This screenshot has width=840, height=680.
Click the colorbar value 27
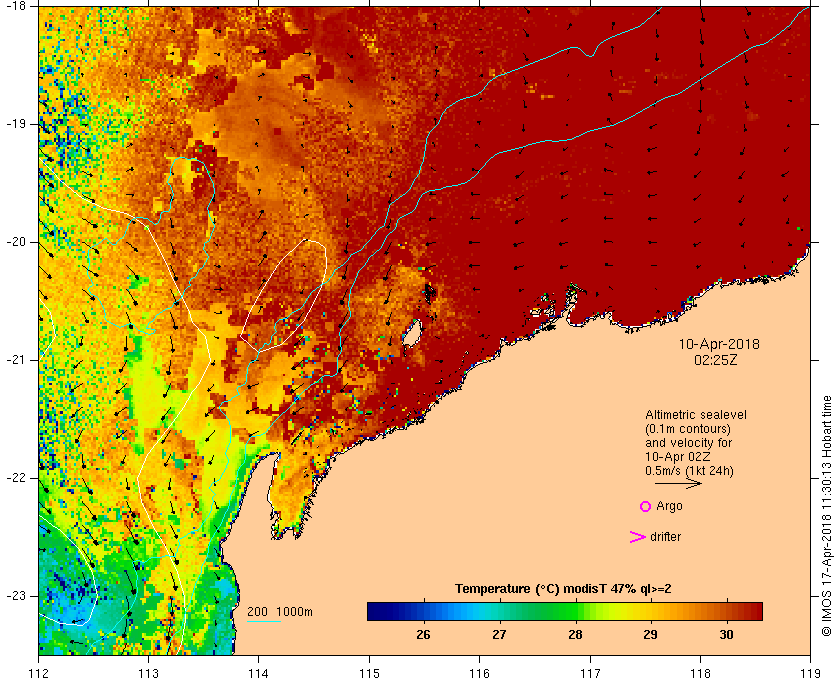[x=499, y=635]
